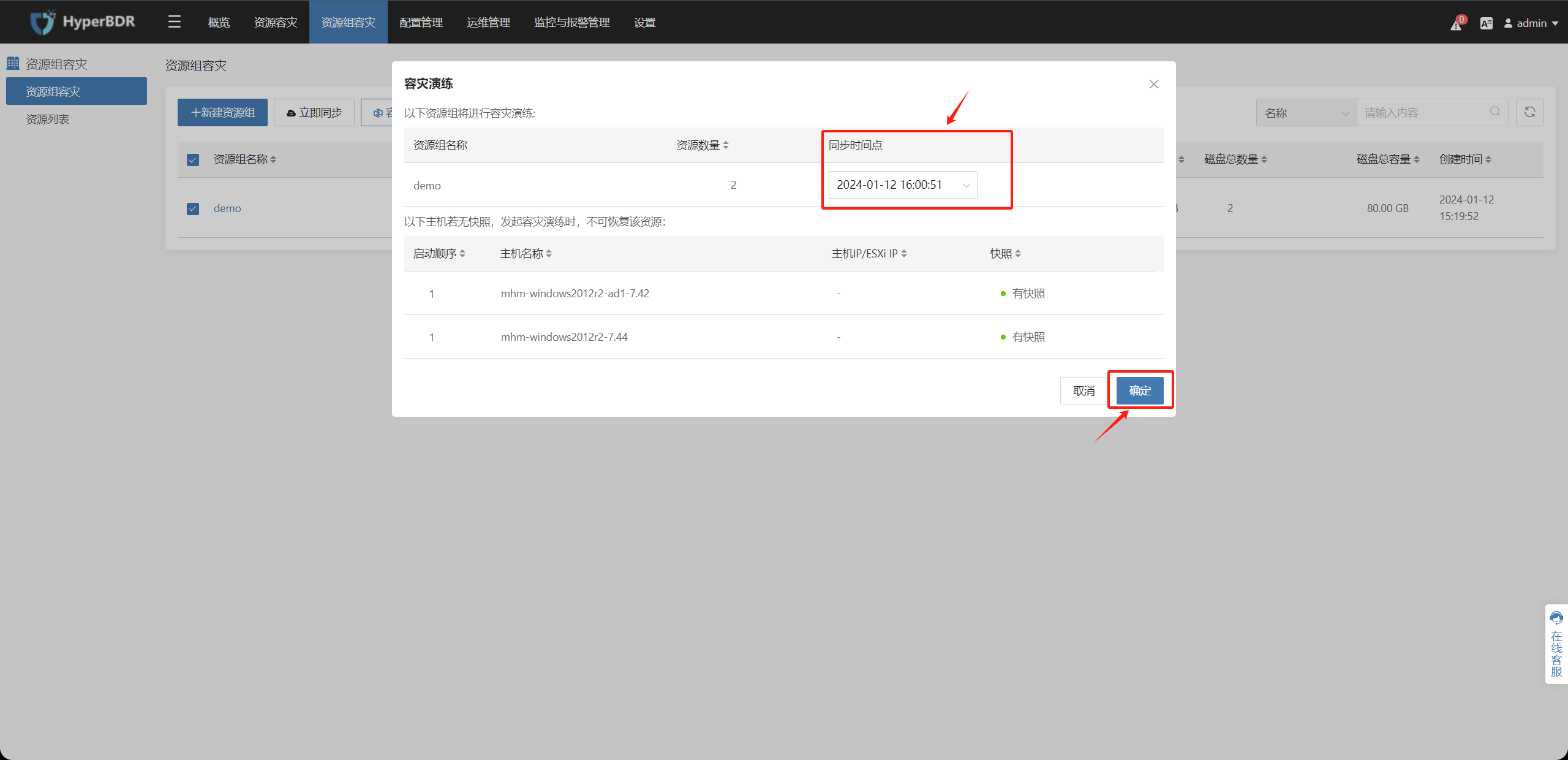Viewport: 1568px width, 760px height.
Task: Click the 确定 confirm button
Action: [x=1140, y=390]
